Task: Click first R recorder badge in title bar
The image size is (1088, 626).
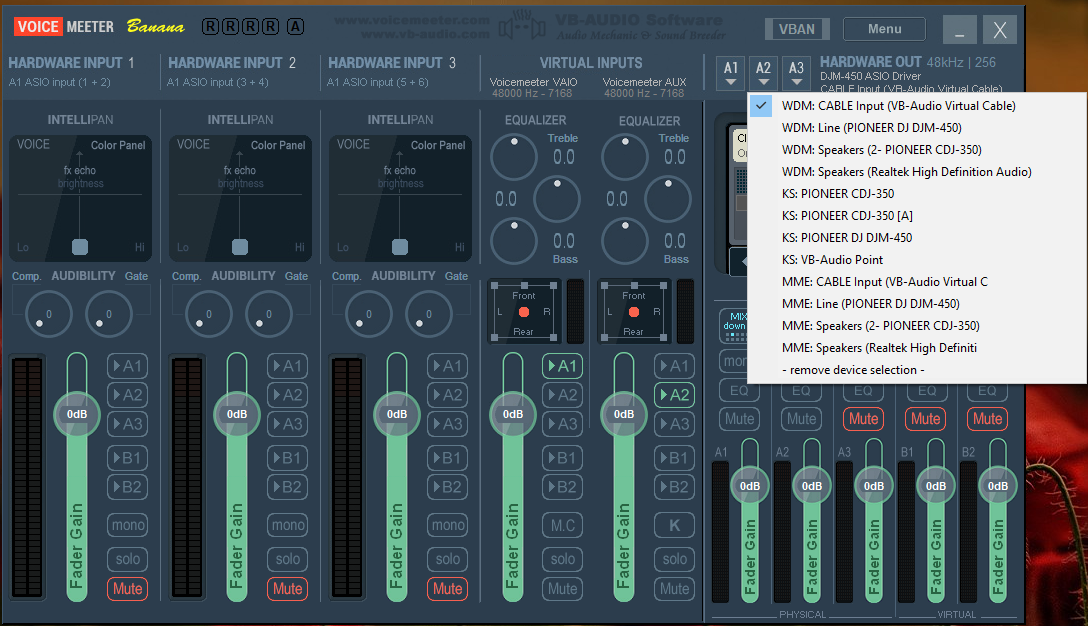Action: coord(210,26)
